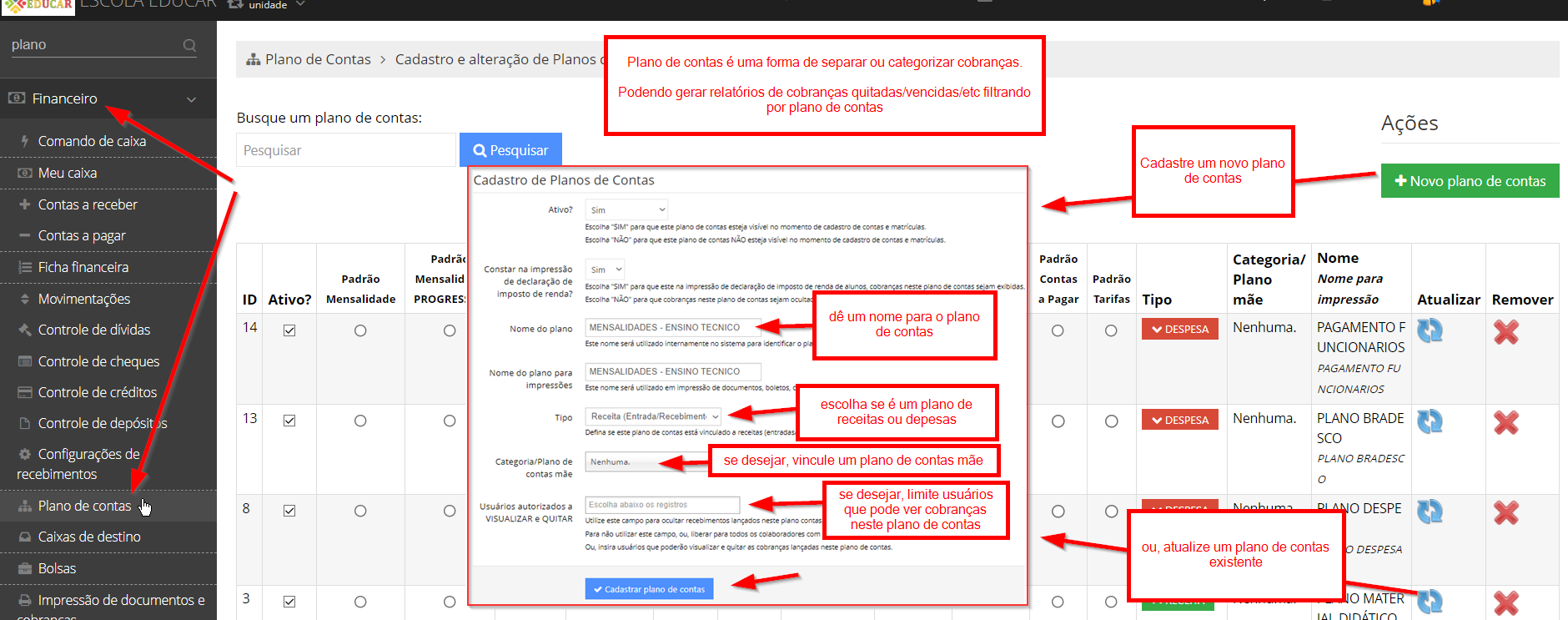Open the Tipo dropdown showing Receita

click(x=653, y=416)
